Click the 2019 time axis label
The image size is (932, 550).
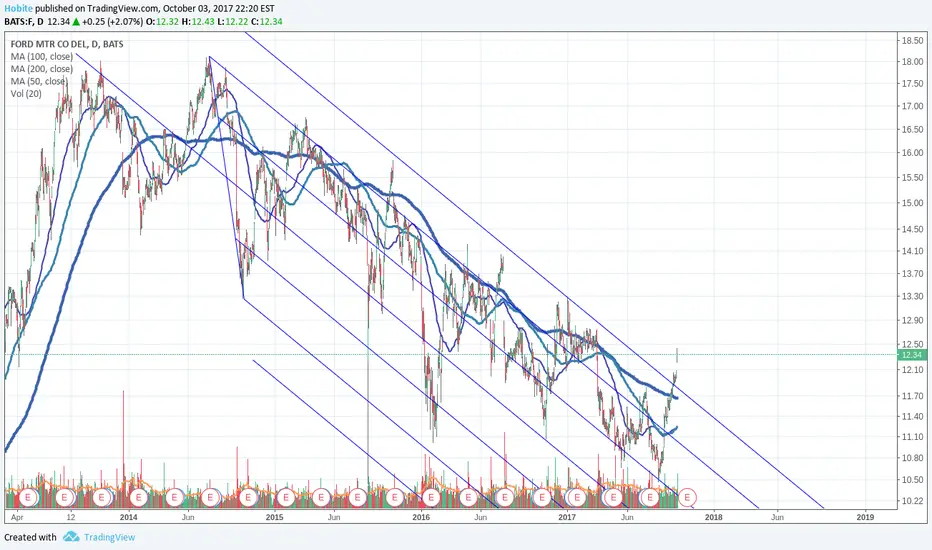pyautogui.click(x=865, y=517)
